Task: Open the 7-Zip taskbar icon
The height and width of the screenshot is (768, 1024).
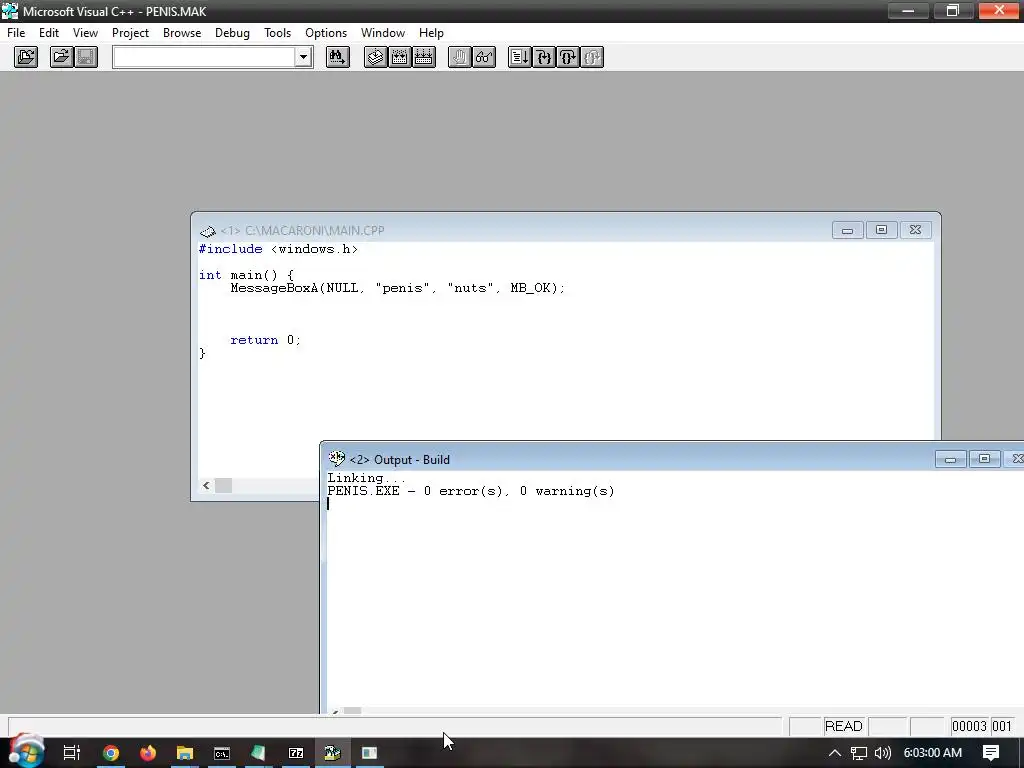Action: pyautogui.click(x=296, y=753)
